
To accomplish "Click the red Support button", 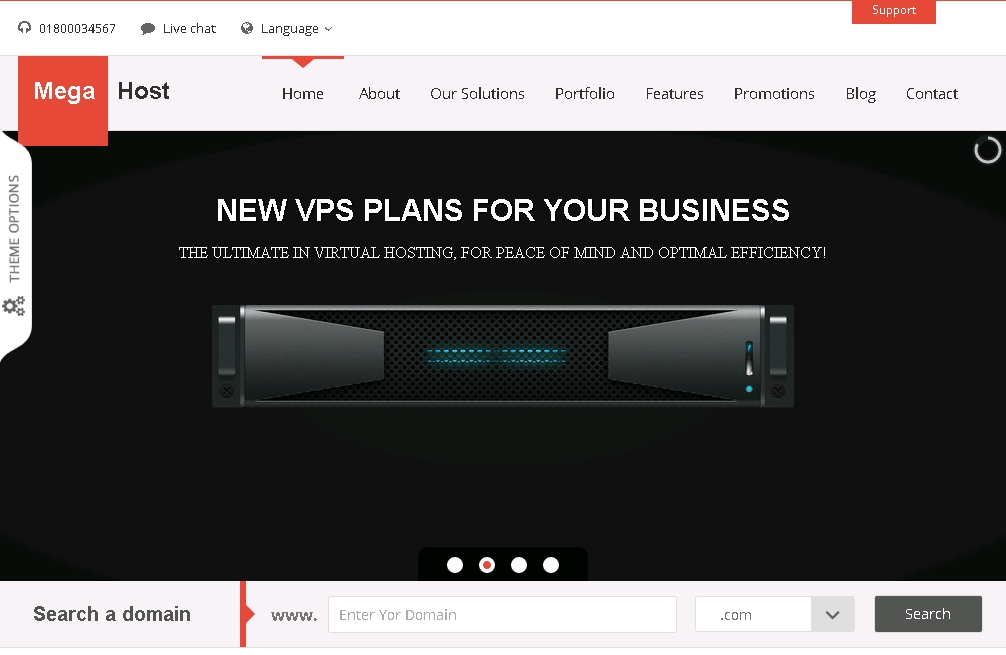I will tap(894, 12).
